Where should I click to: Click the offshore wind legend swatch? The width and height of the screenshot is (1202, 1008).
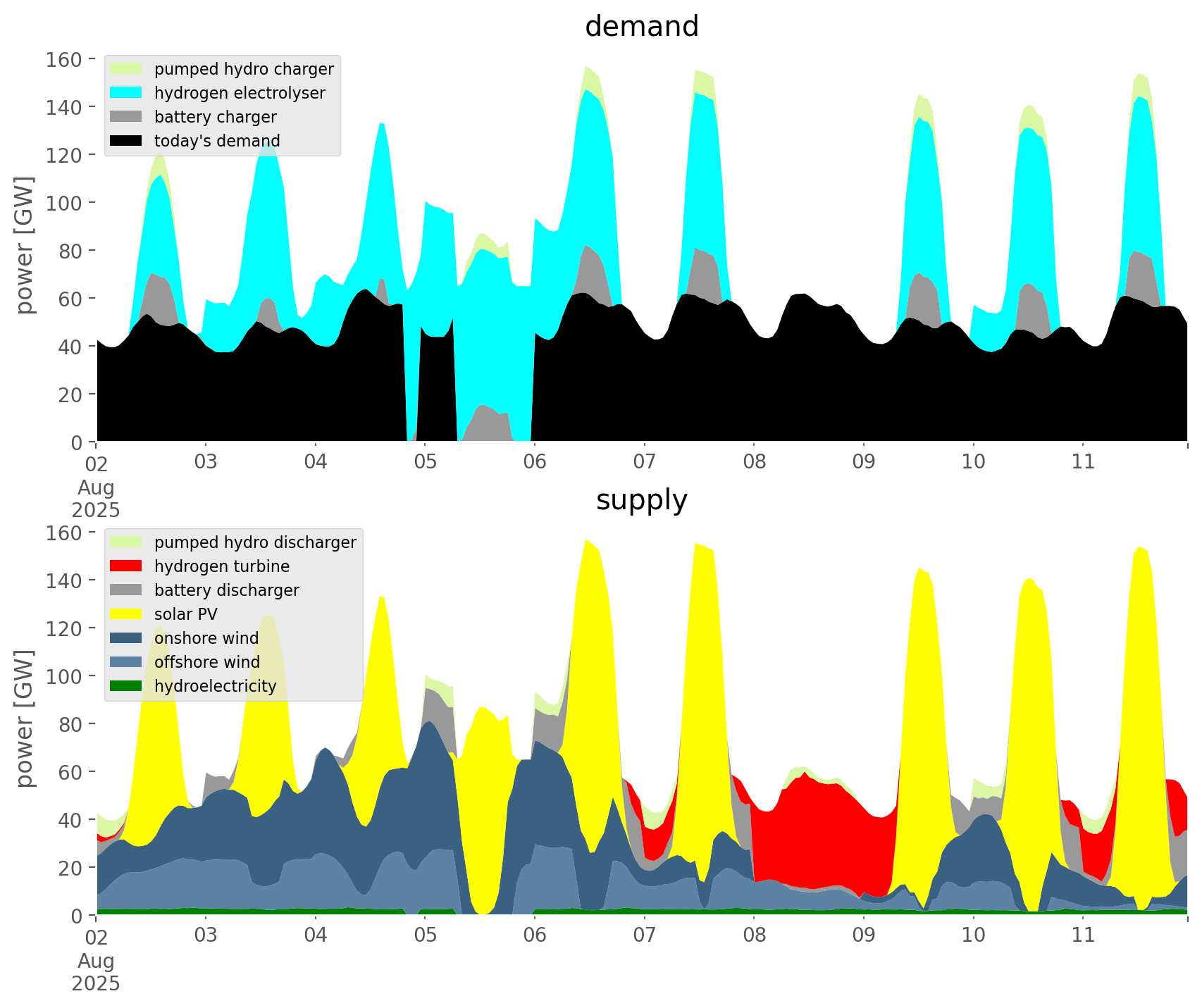point(126,662)
